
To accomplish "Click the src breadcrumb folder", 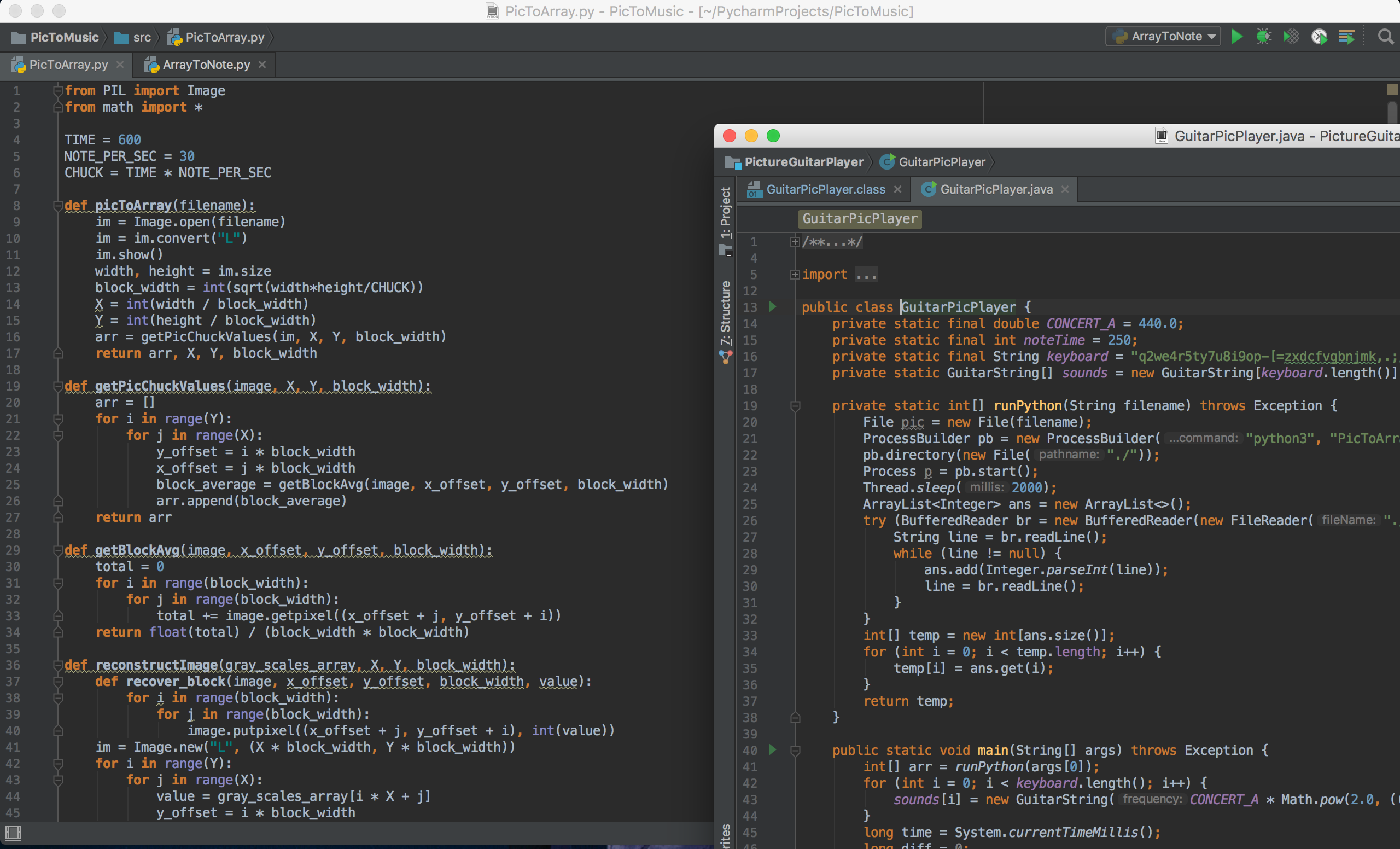I will [142, 38].
